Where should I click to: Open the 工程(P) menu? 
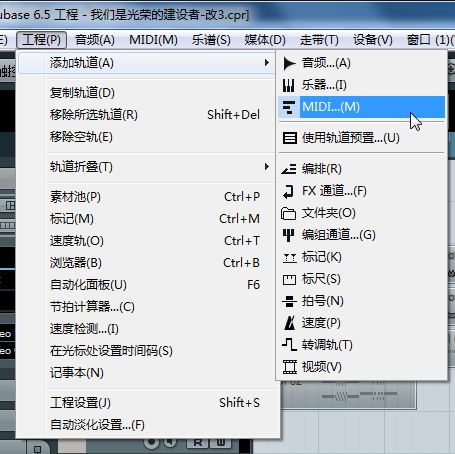(x=41, y=40)
